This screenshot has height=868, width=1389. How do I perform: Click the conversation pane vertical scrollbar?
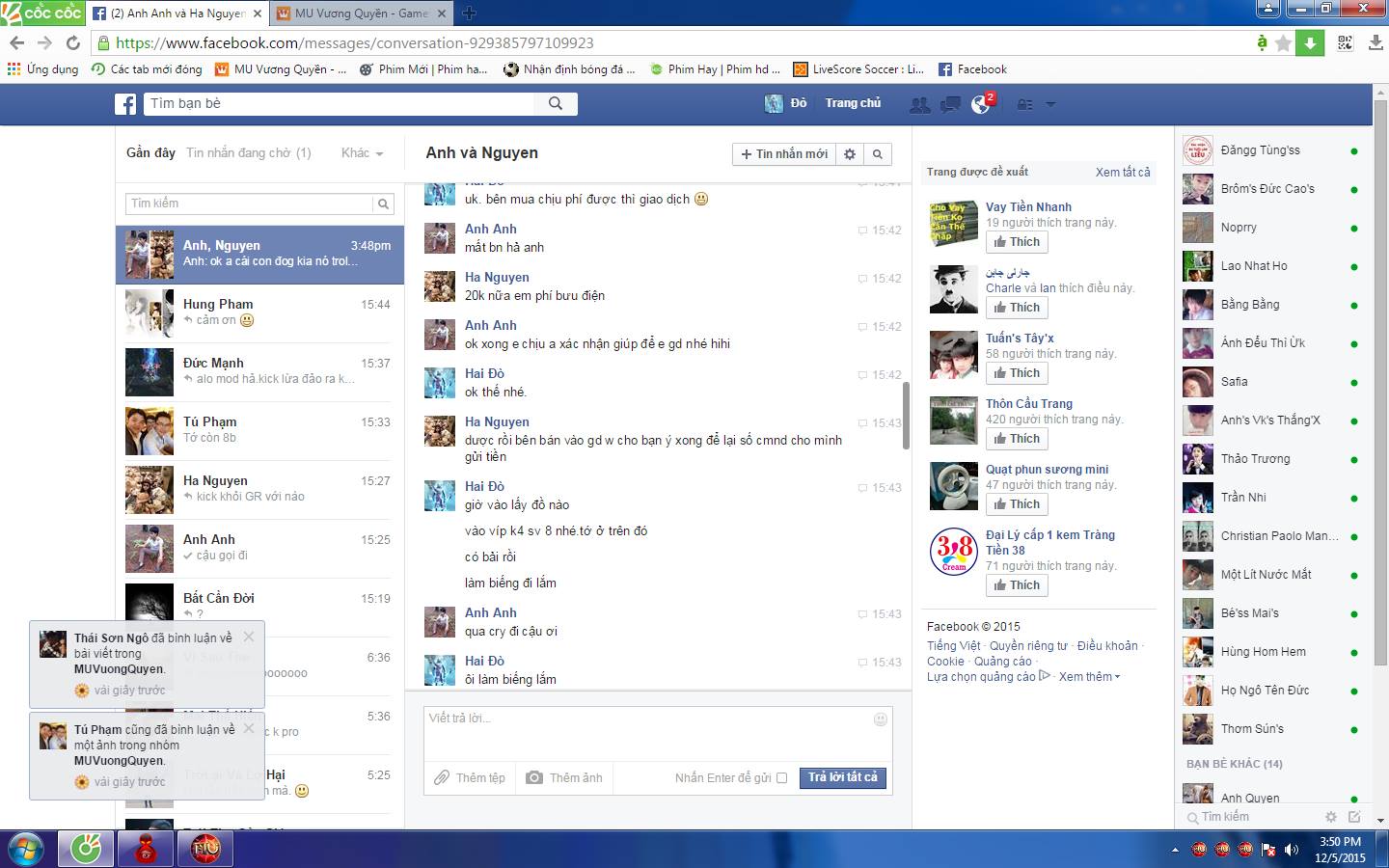[906, 416]
